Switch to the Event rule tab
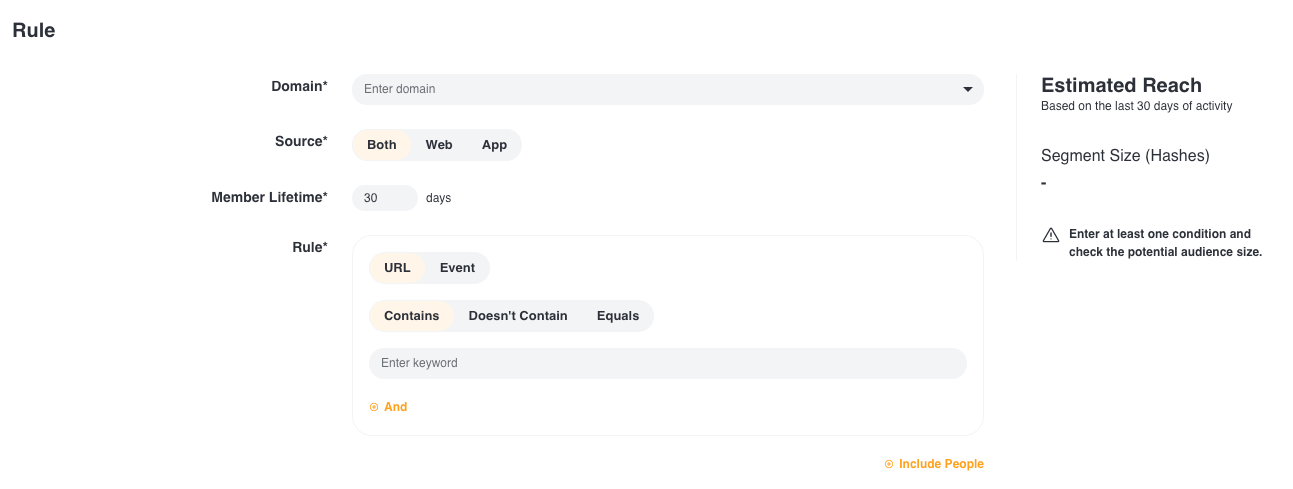 click(x=457, y=268)
